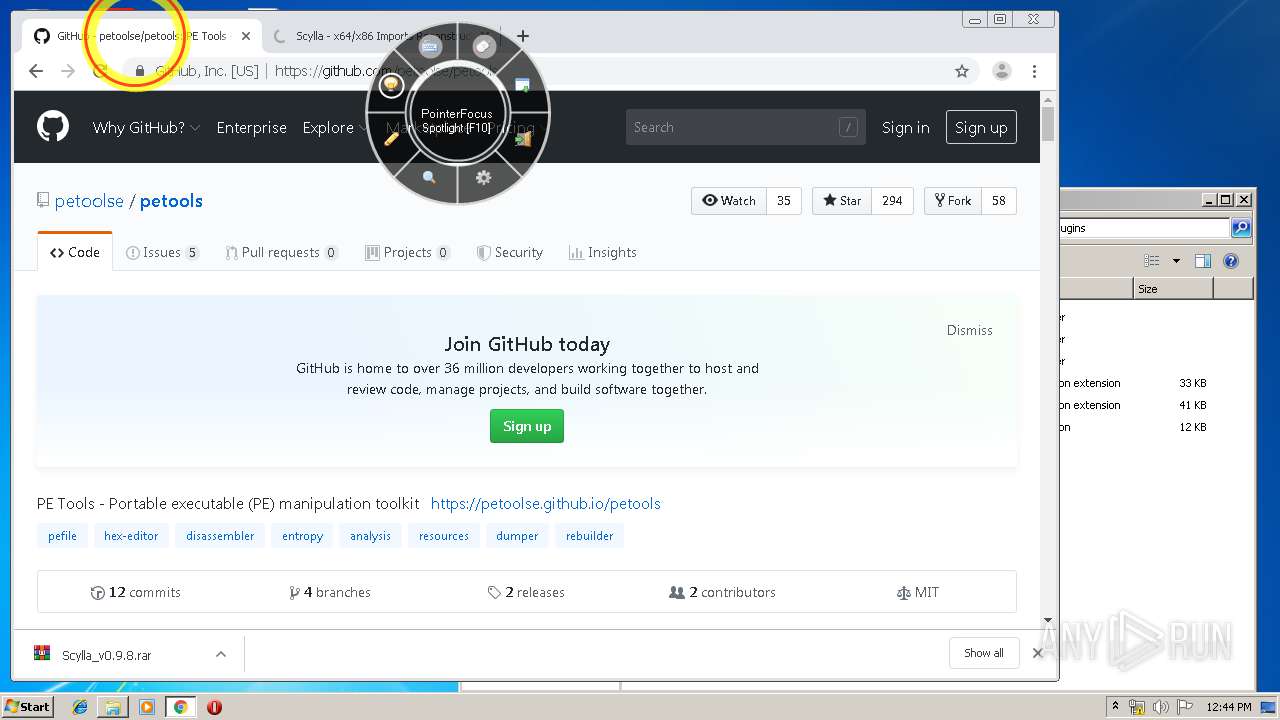The image size is (1280, 720).
Task: Open Chrome profile avatar
Action: point(1001,71)
